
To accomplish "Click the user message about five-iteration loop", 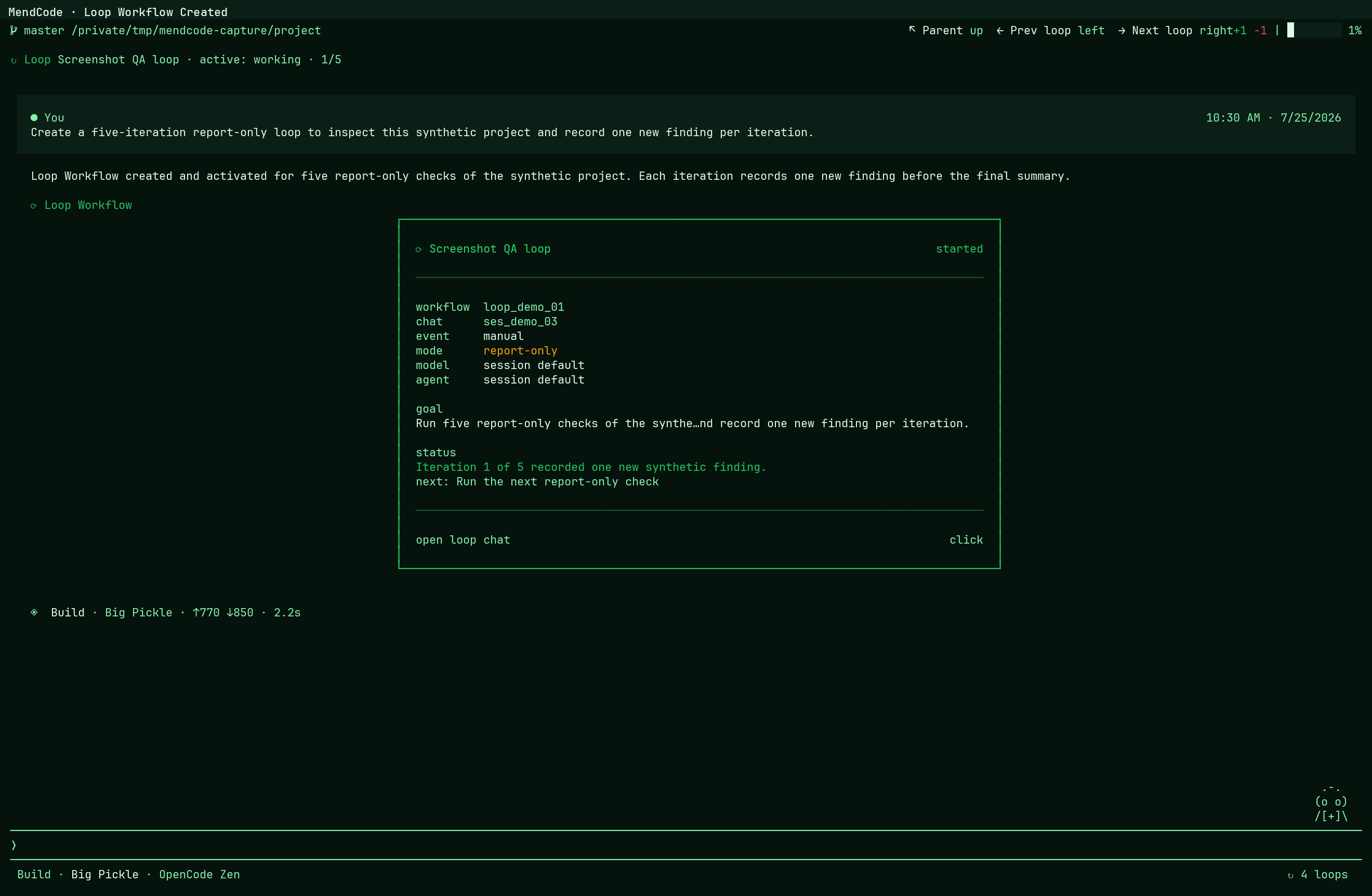I will tap(422, 133).
